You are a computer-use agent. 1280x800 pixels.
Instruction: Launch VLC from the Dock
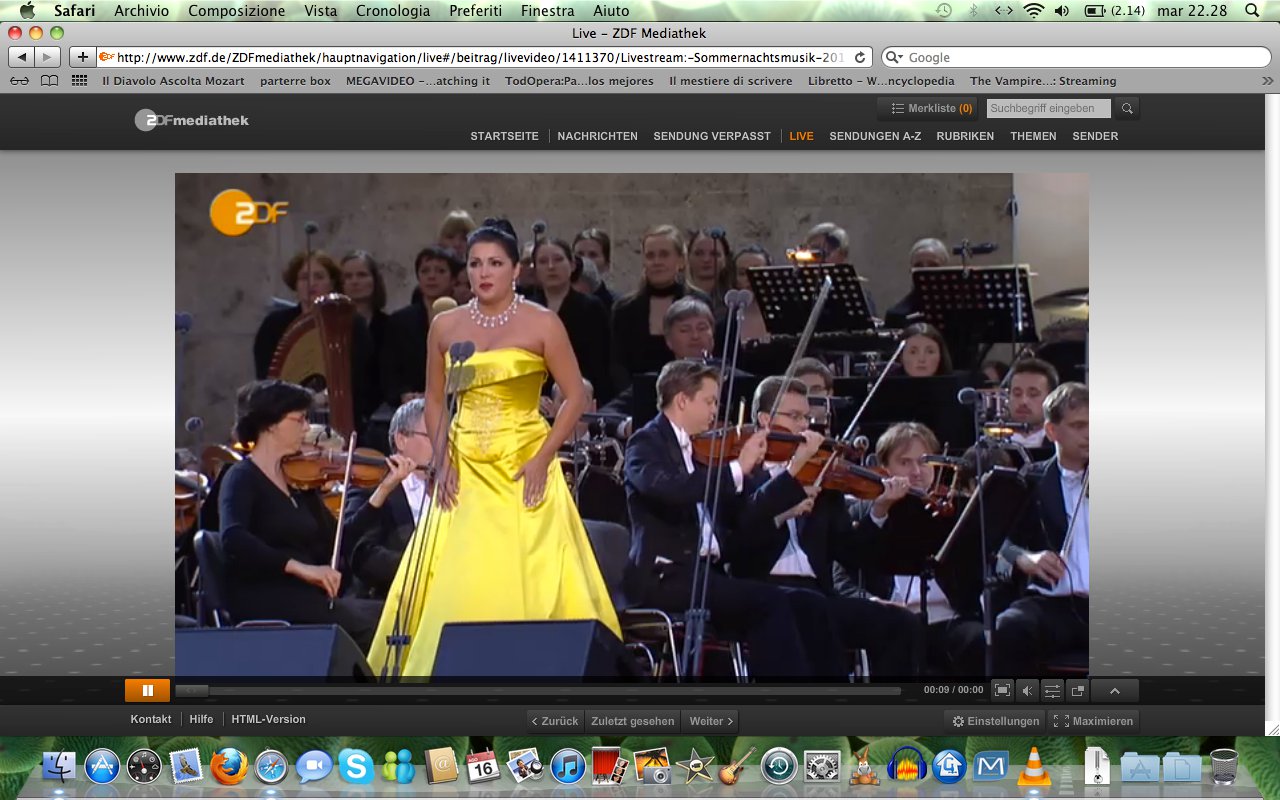pyautogui.click(x=1034, y=767)
